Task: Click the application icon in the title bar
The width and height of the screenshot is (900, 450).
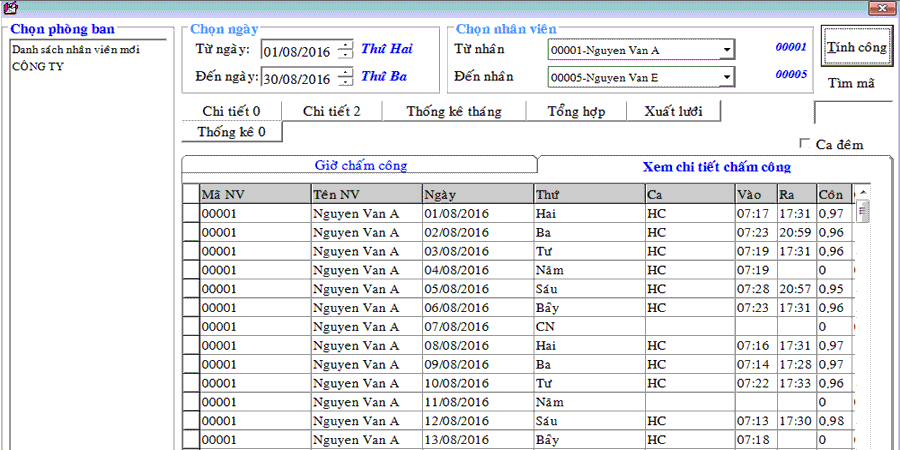Action: point(10,7)
